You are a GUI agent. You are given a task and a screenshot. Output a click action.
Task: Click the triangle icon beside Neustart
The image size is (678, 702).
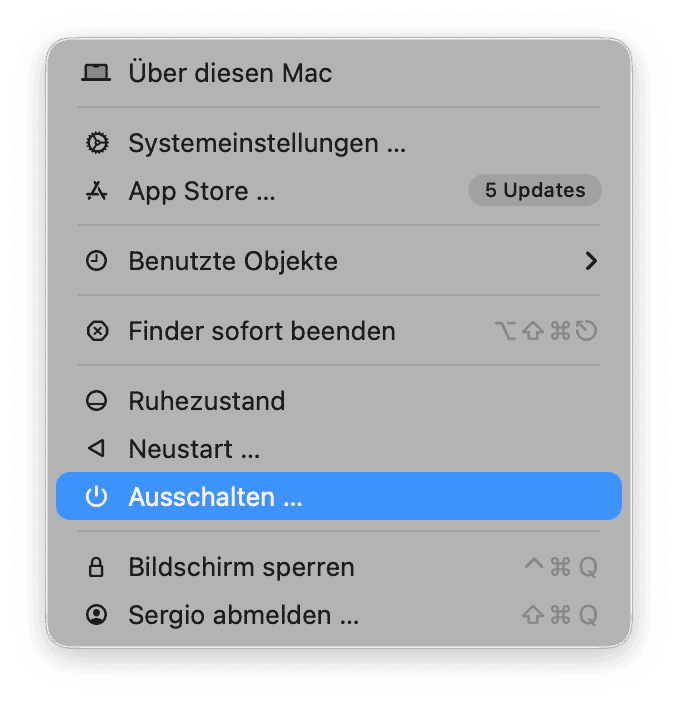96,449
